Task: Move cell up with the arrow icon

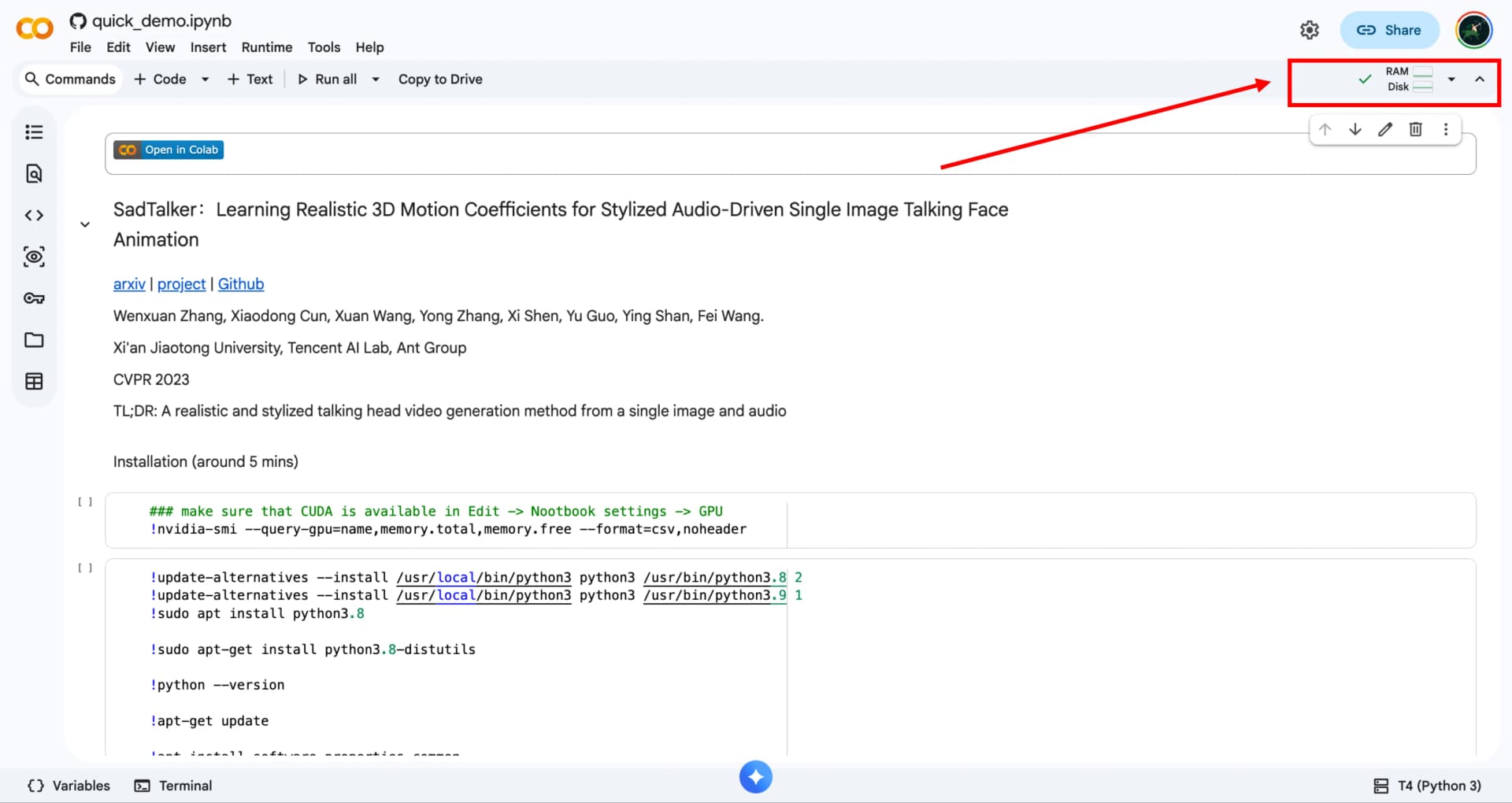Action: (1325, 130)
